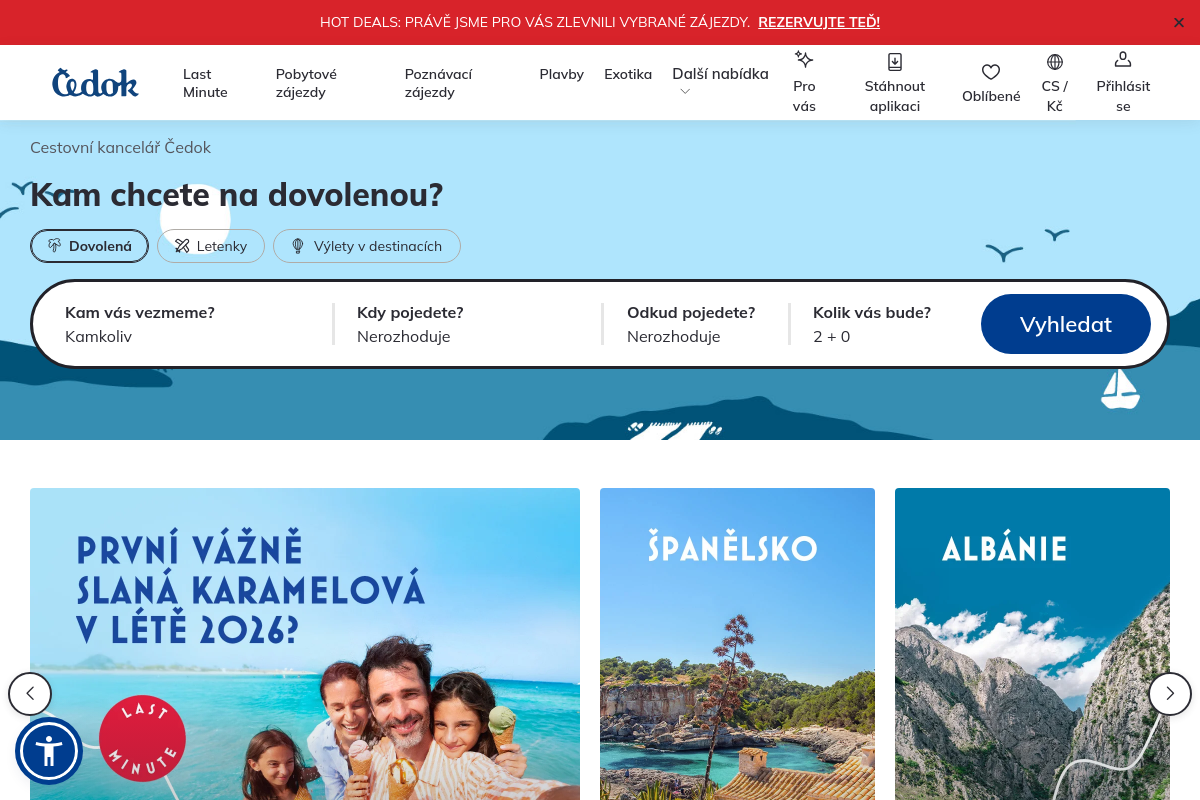Open the Kdy pojedete date selector
The width and height of the screenshot is (1200, 800).
tap(470, 324)
